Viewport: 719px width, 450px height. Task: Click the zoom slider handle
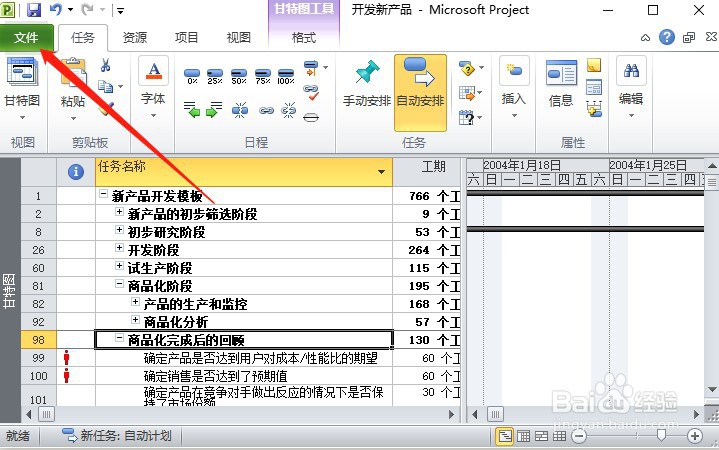point(661,435)
